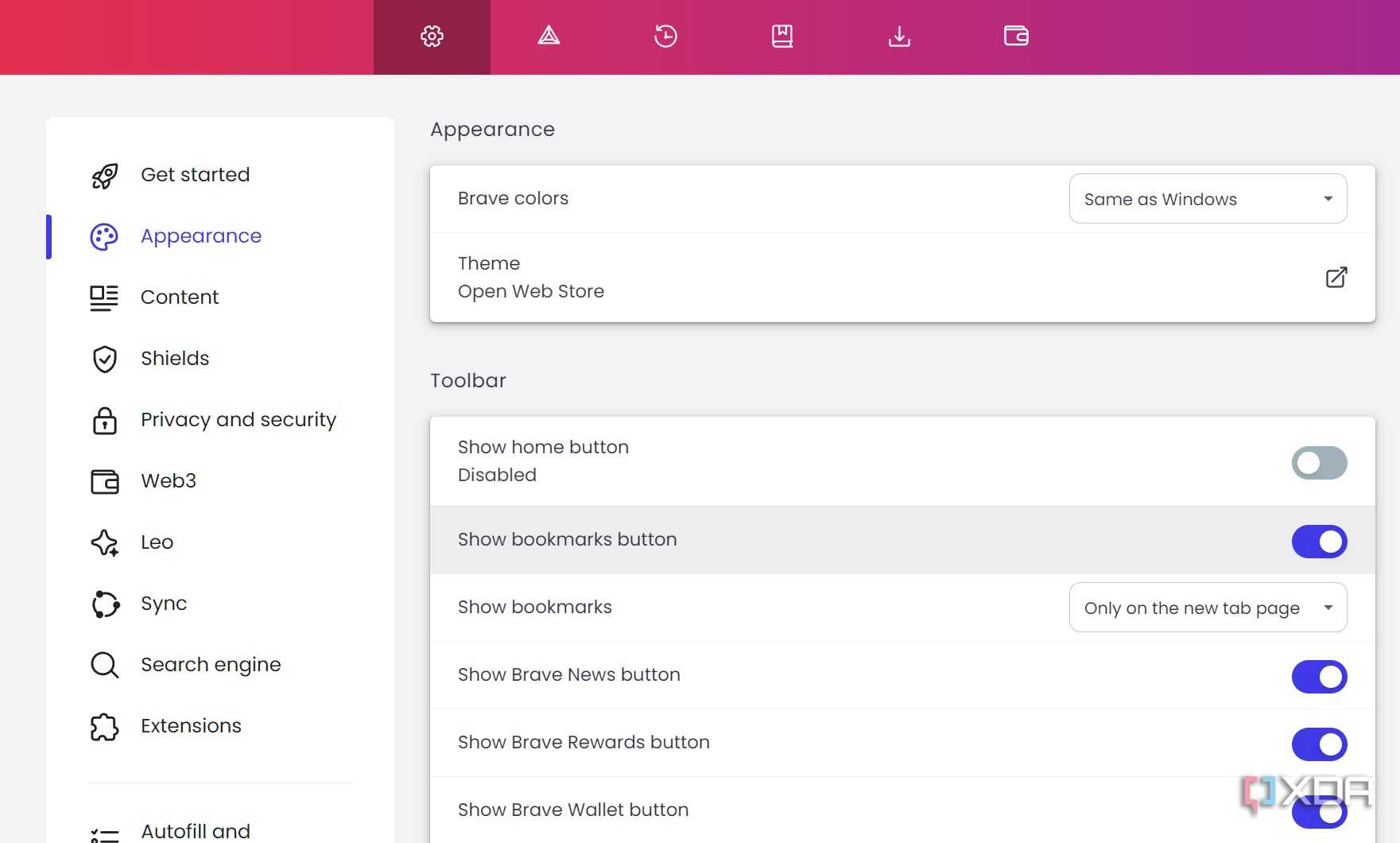
Task: Open Extensions settings section
Action: click(x=191, y=726)
